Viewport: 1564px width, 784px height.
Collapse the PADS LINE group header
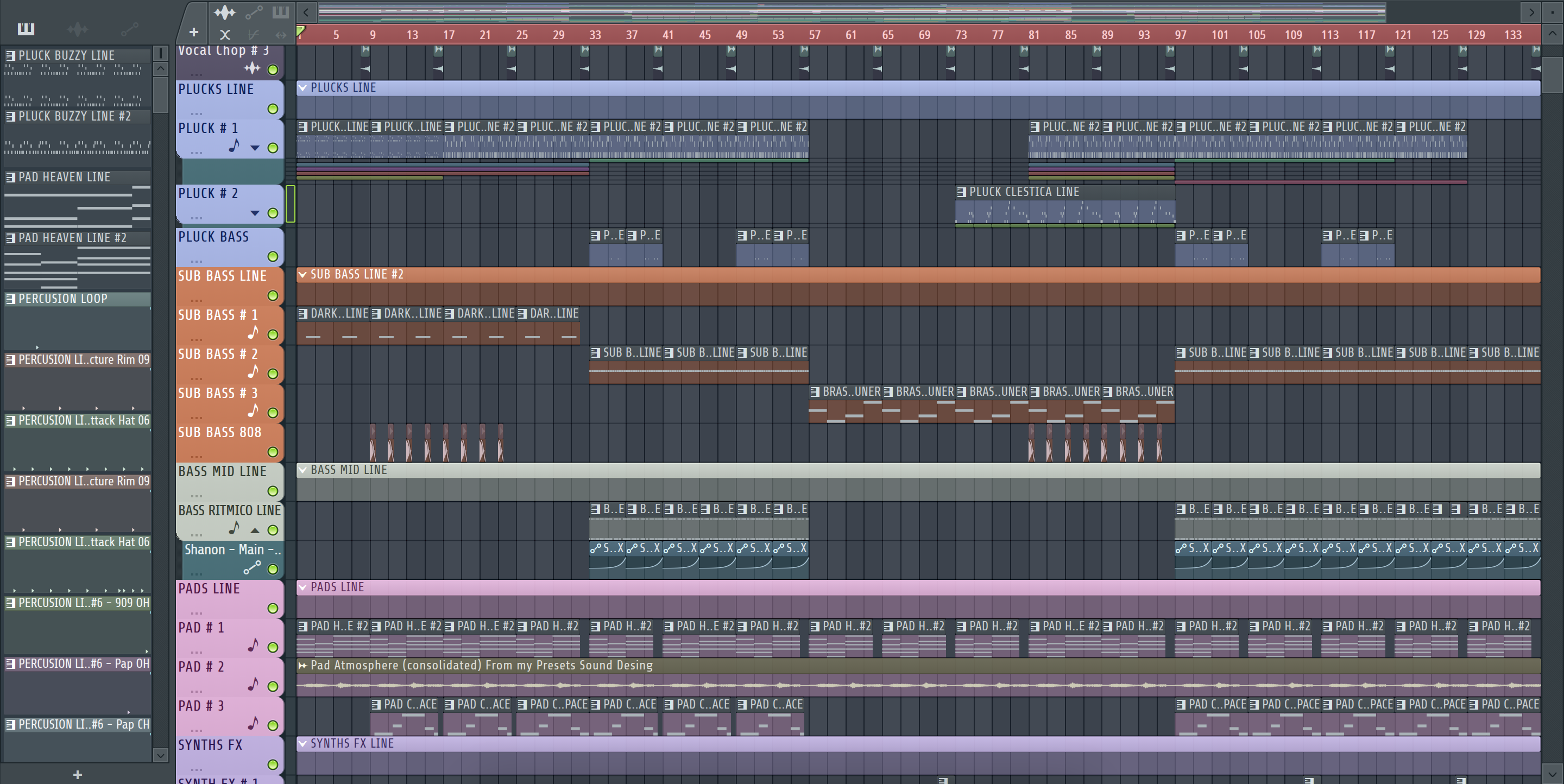[x=302, y=587]
